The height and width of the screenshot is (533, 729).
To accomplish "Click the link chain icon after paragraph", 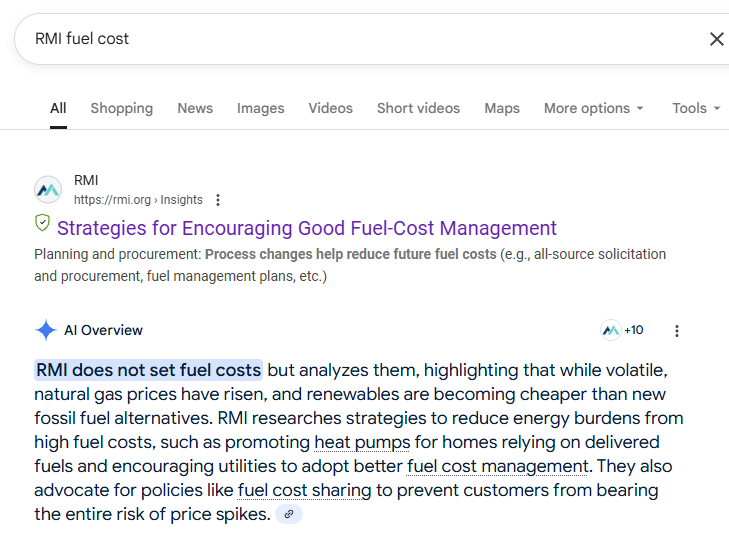I will tap(289, 514).
